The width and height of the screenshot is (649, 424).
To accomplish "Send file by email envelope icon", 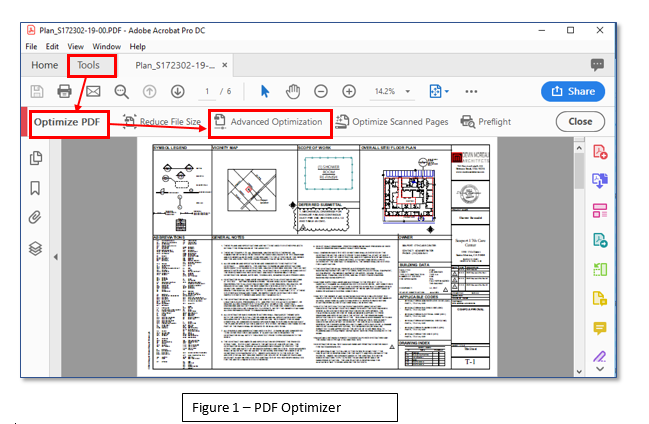I will [x=93, y=91].
